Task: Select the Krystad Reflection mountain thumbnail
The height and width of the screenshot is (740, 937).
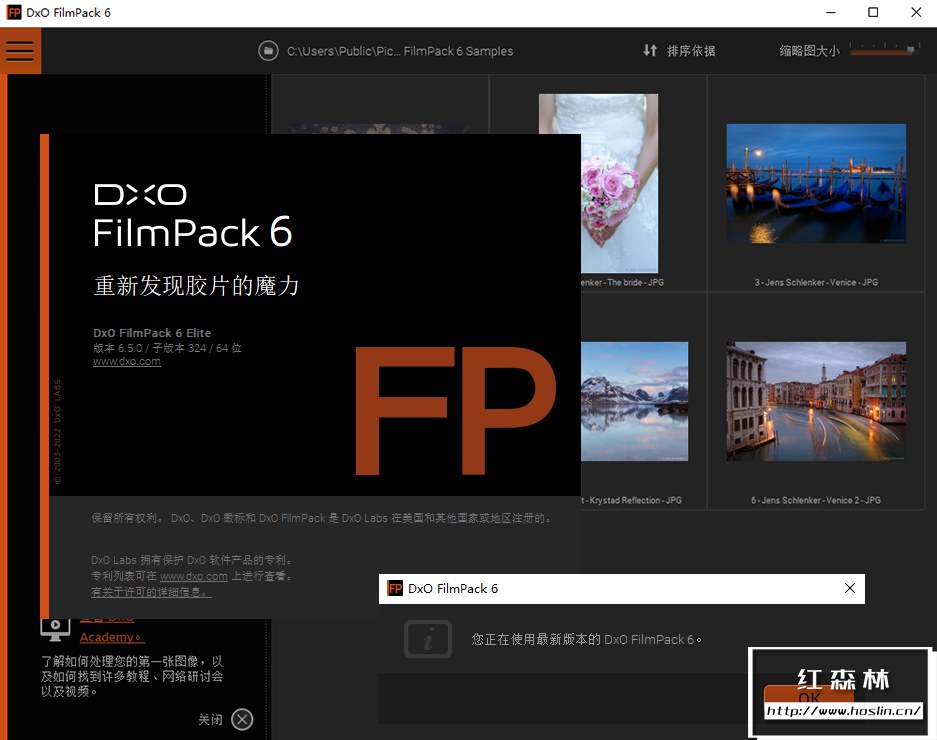Action: pos(634,401)
